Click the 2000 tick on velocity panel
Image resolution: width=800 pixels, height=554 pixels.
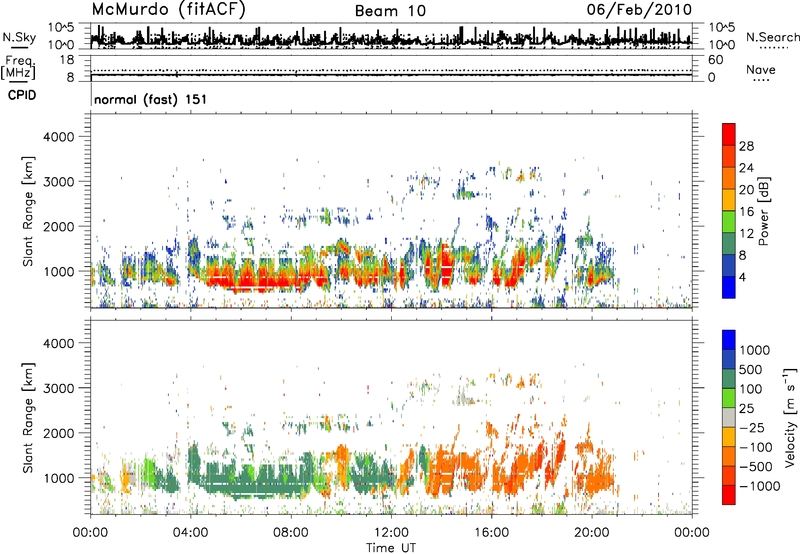coord(58,433)
